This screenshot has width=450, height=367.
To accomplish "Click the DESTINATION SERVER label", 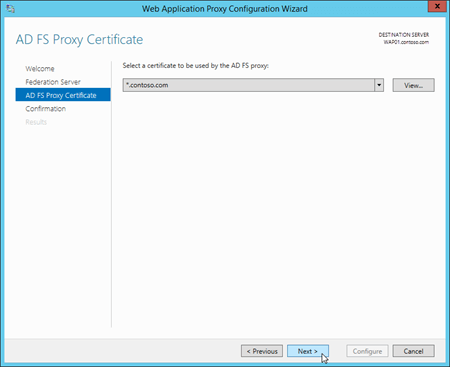I will [404, 35].
